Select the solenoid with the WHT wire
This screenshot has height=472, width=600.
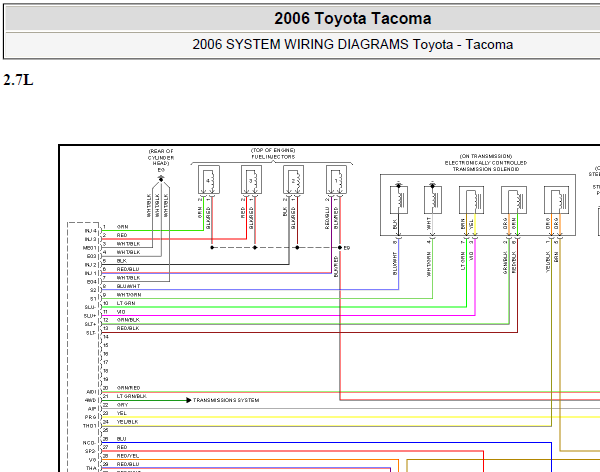tap(433, 200)
